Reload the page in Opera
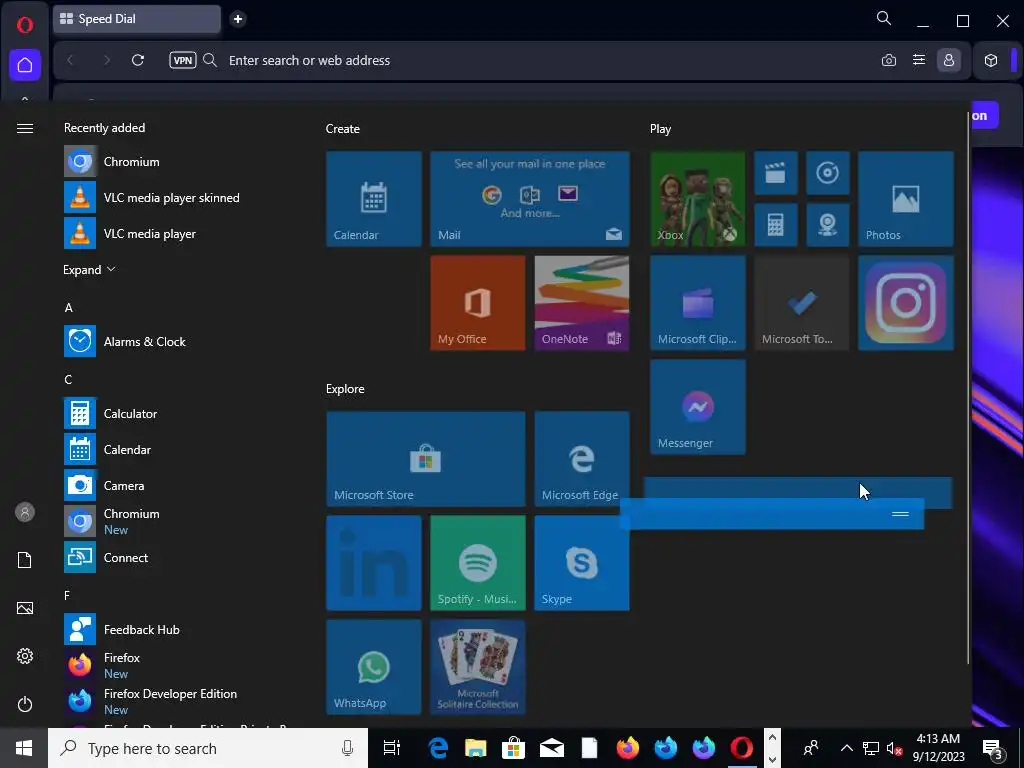The width and height of the screenshot is (1024, 768). [x=138, y=60]
